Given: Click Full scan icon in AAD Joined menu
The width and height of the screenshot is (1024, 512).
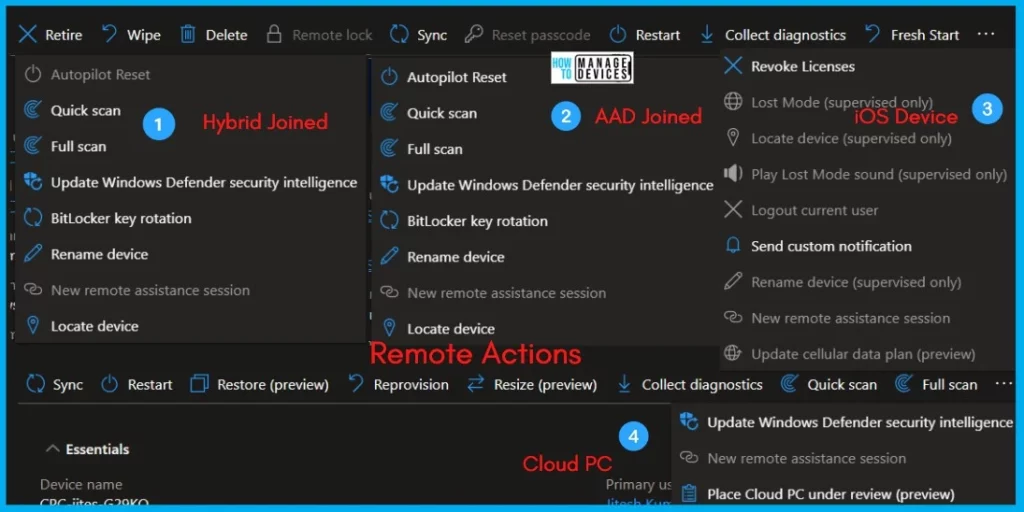Looking at the screenshot, I should point(389,149).
